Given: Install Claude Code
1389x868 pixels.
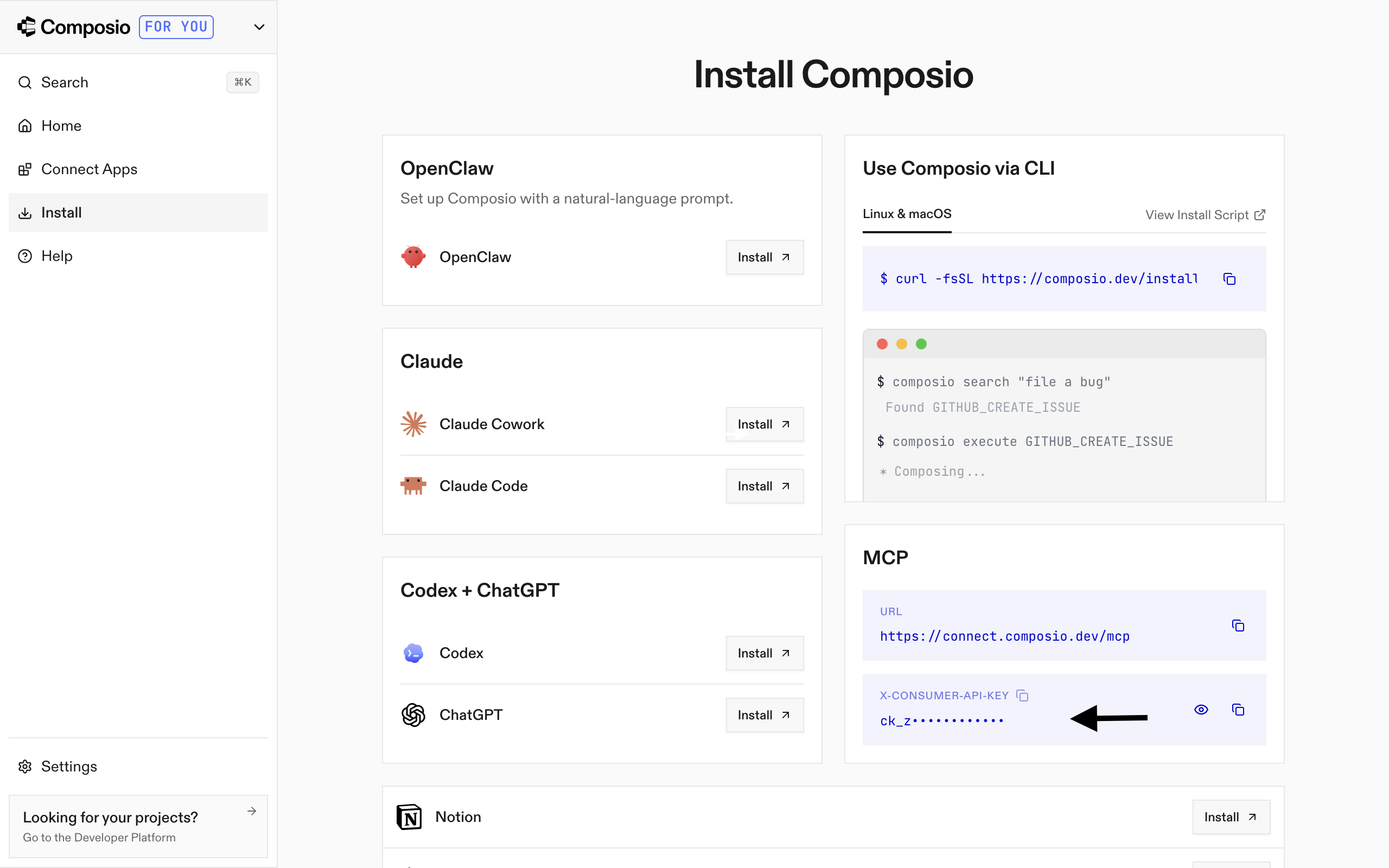Looking at the screenshot, I should (764, 486).
